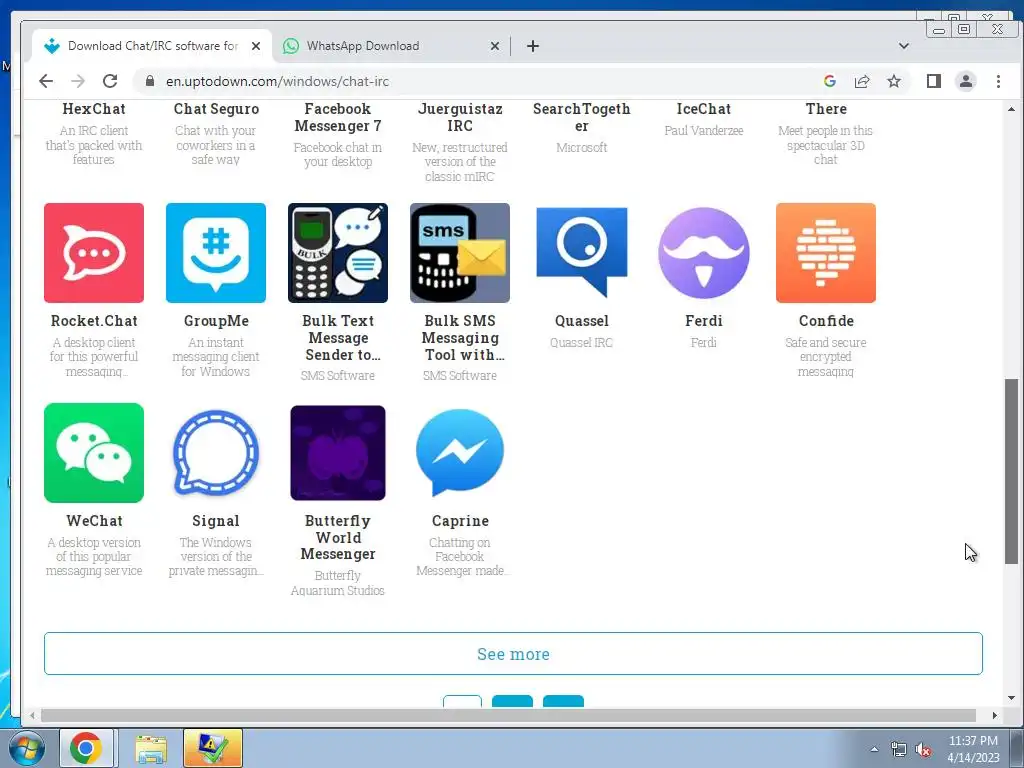This screenshot has width=1024, height=768.
Task: Show hidden system tray icons
Action: tap(874, 749)
